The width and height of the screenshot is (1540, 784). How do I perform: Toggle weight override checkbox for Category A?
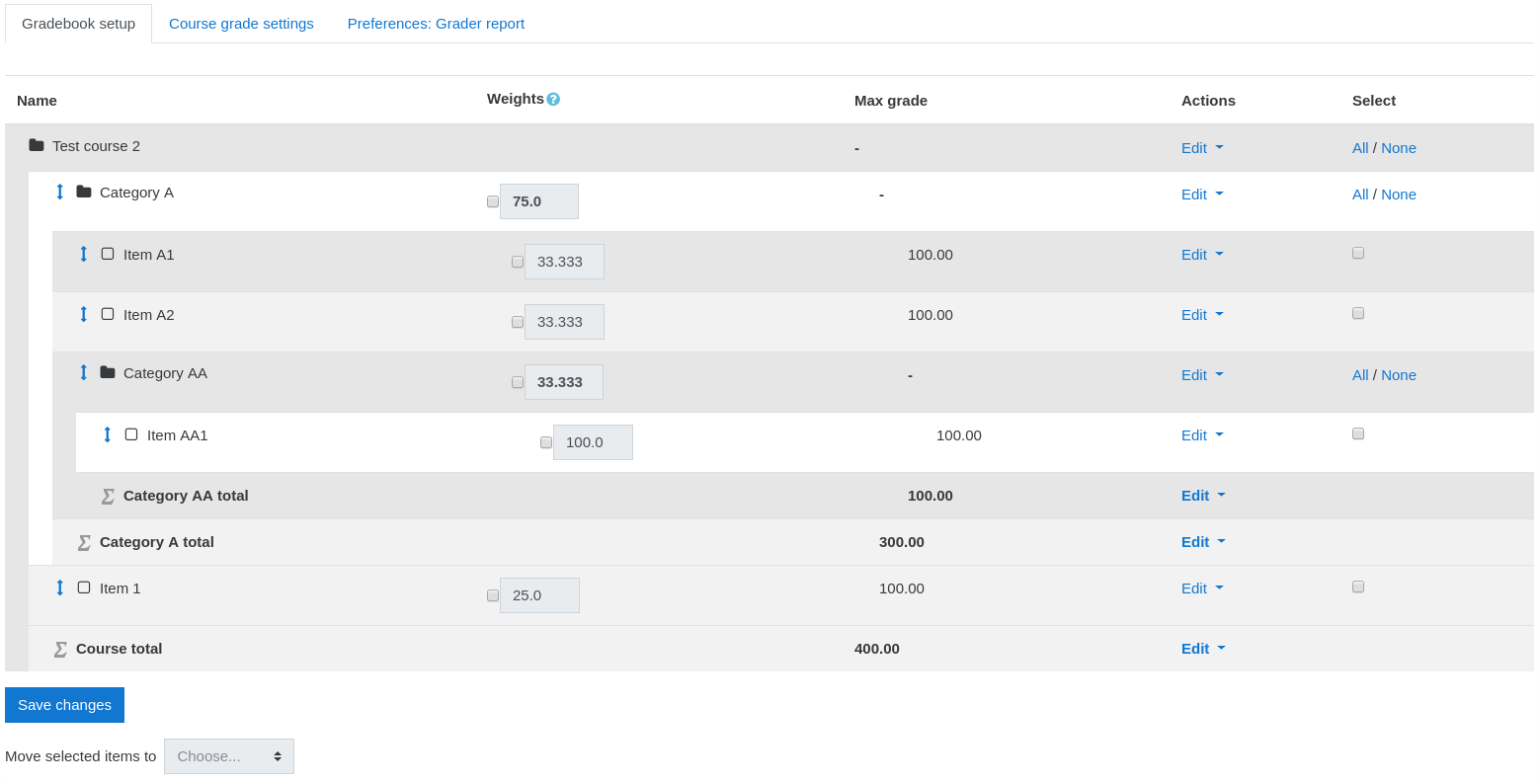click(x=493, y=201)
